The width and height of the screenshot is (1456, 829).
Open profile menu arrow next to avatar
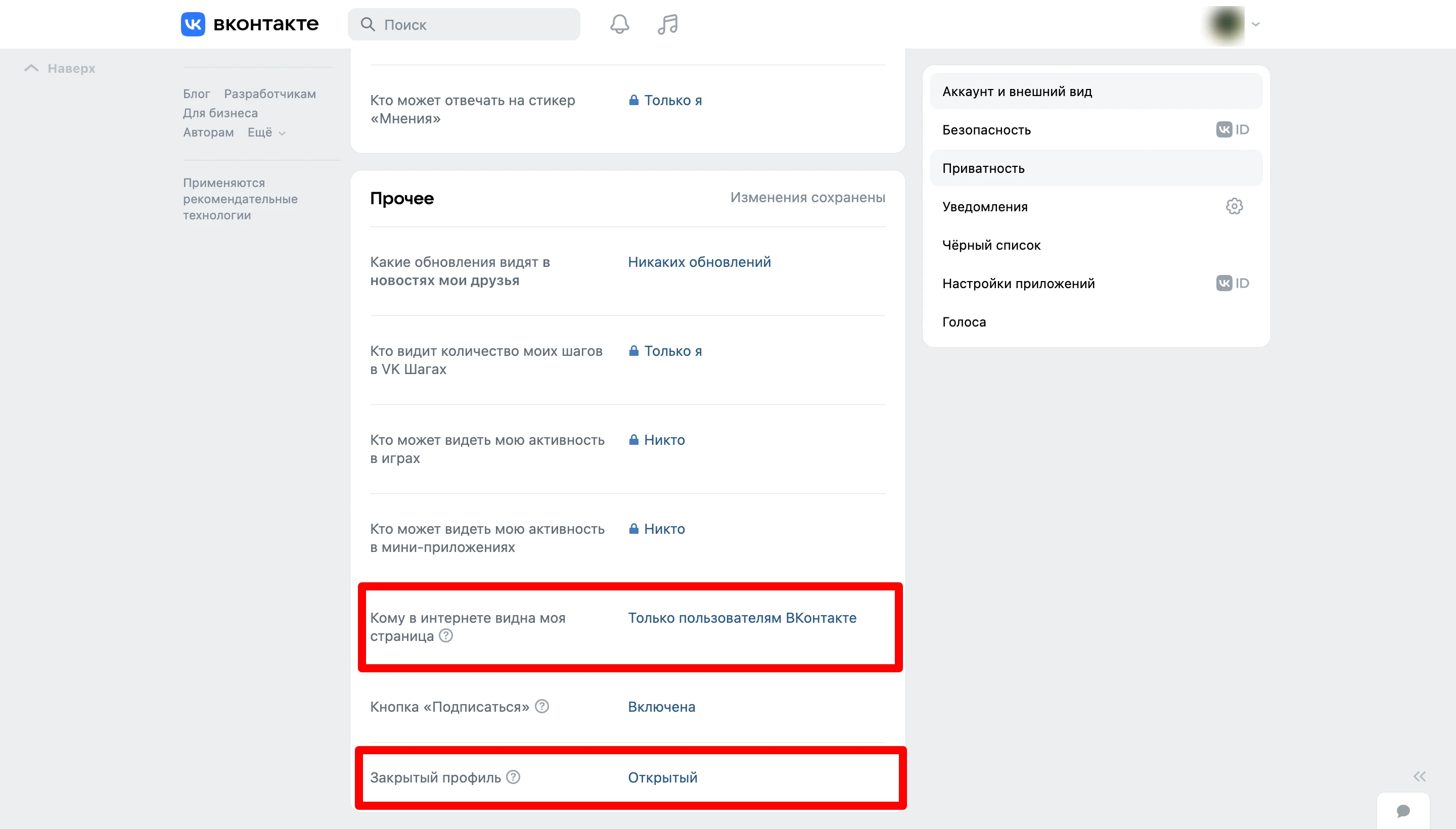(1256, 24)
